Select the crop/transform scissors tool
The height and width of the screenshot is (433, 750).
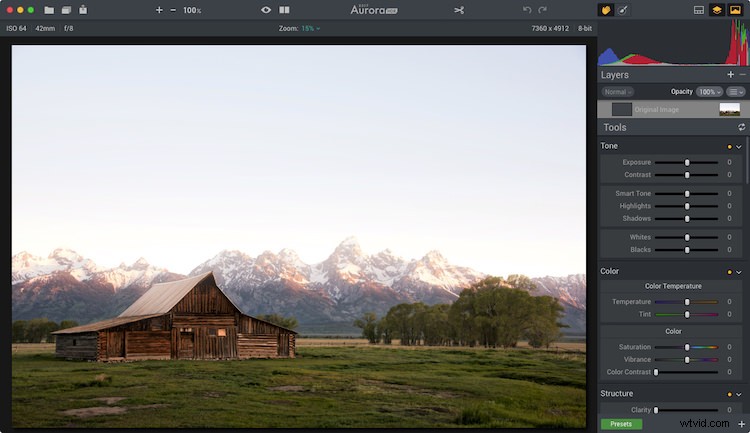[459, 10]
